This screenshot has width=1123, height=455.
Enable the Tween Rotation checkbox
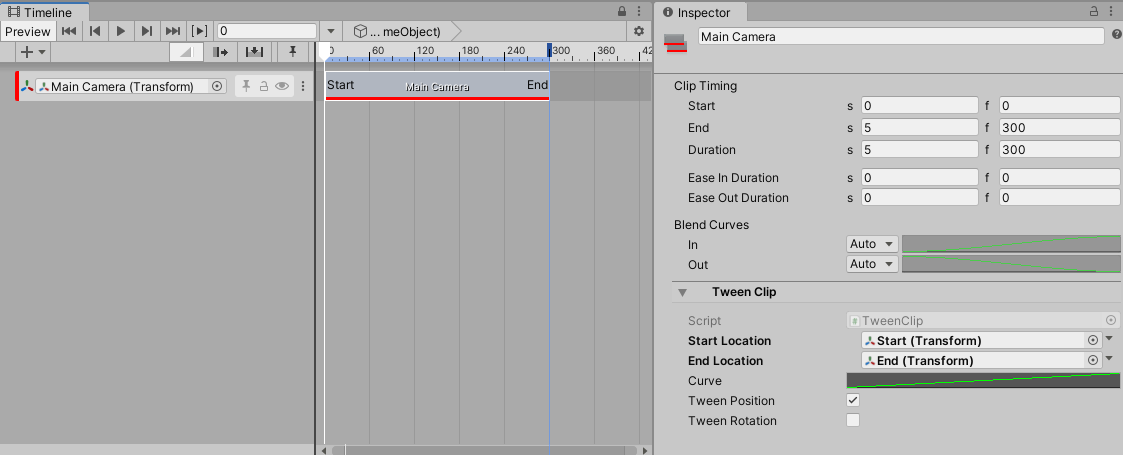pyautogui.click(x=853, y=421)
